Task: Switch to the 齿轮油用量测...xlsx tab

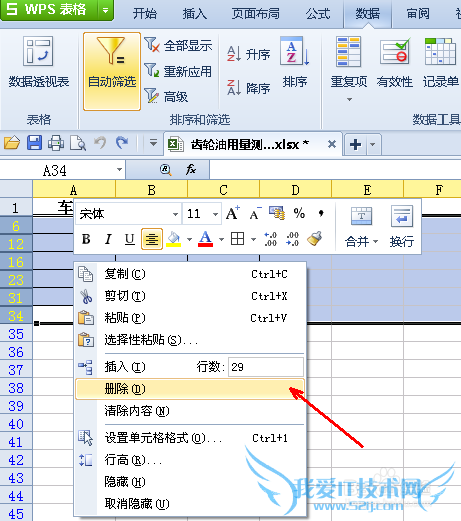Action: pos(253,144)
